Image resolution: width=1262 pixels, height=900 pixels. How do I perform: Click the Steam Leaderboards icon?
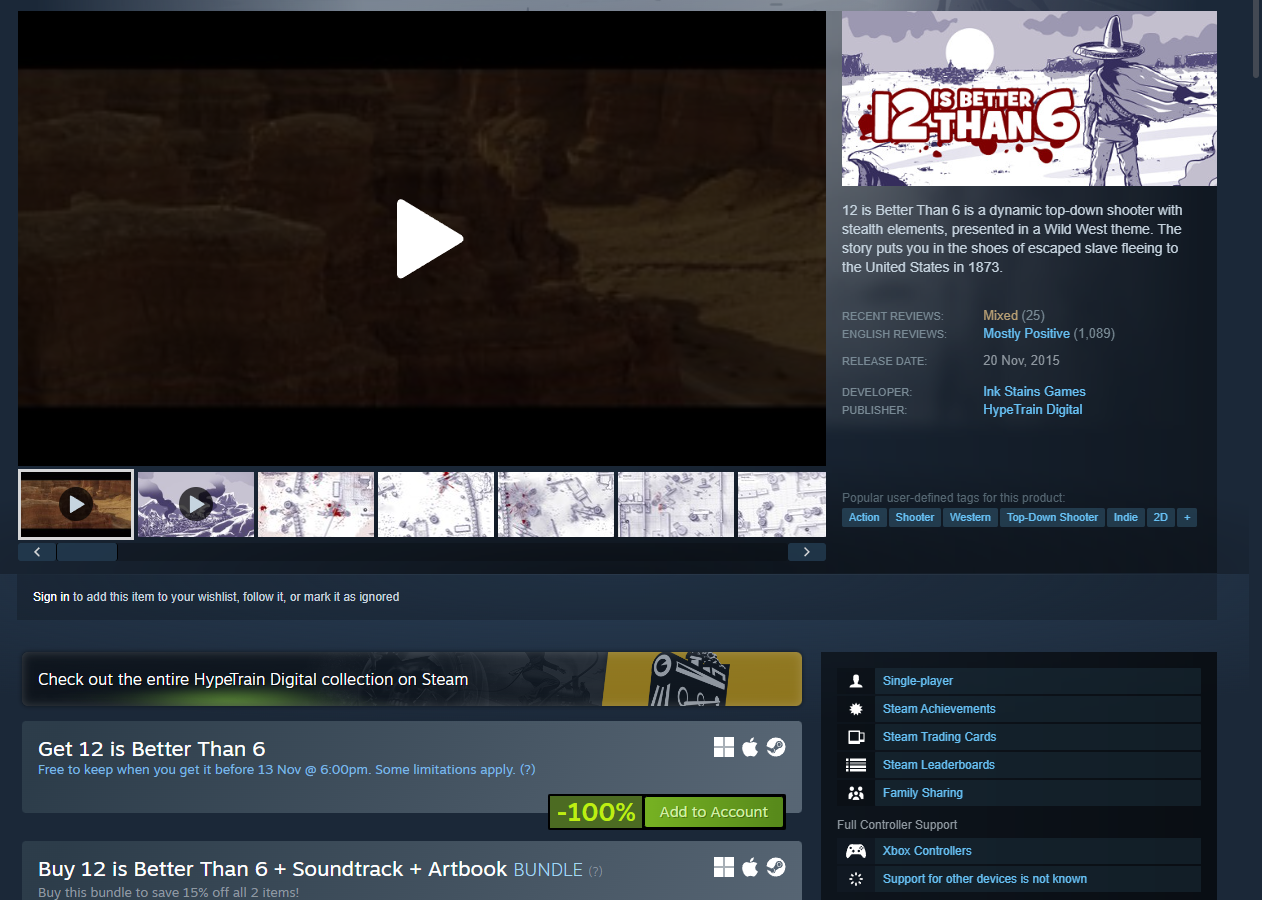(856, 765)
